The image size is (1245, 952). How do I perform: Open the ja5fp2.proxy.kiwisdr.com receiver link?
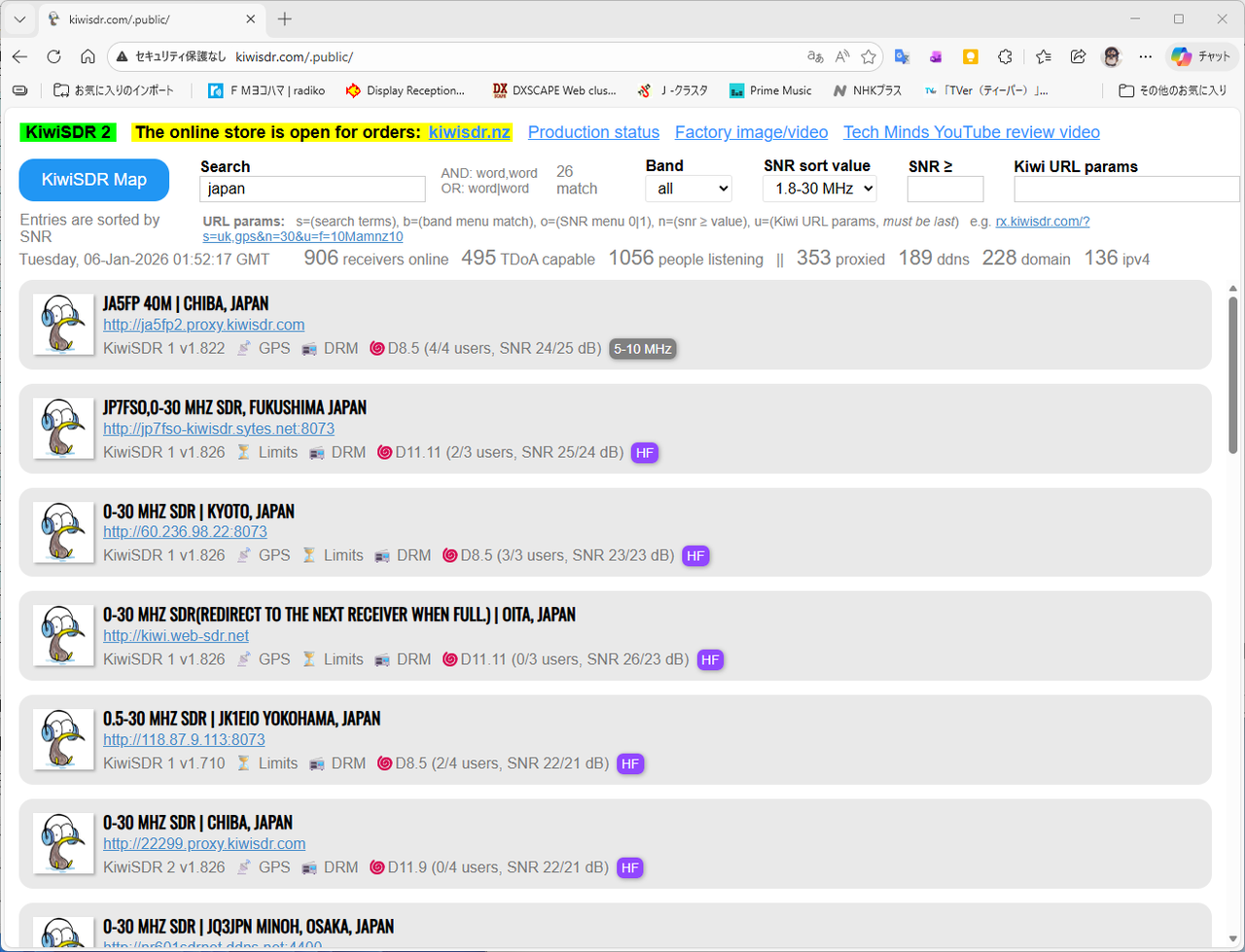point(204,325)
